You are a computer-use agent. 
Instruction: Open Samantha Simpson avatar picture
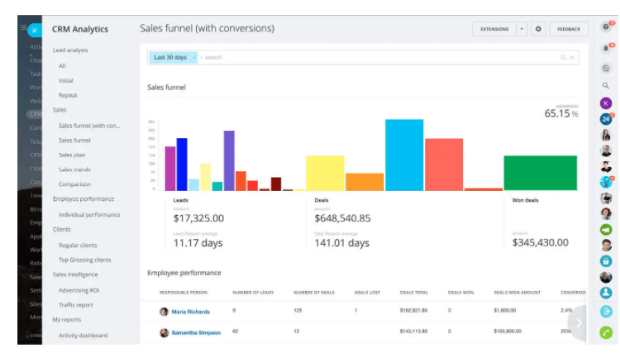click(x=164, y=333)
